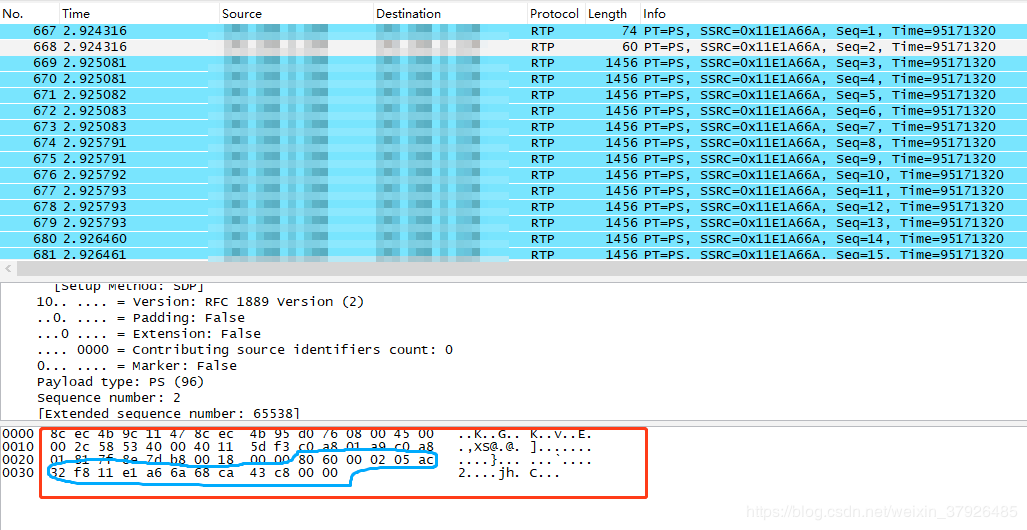1027x530 pixels.
Task: Sort by the Length column header
Action: click(612, 14)
